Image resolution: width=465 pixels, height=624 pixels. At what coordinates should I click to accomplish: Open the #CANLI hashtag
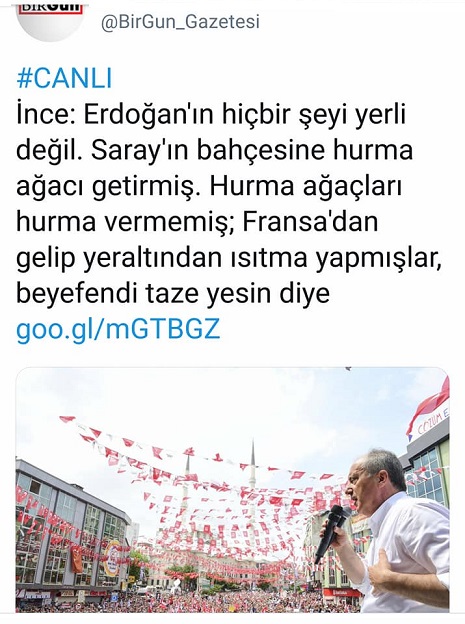point(64,79)
